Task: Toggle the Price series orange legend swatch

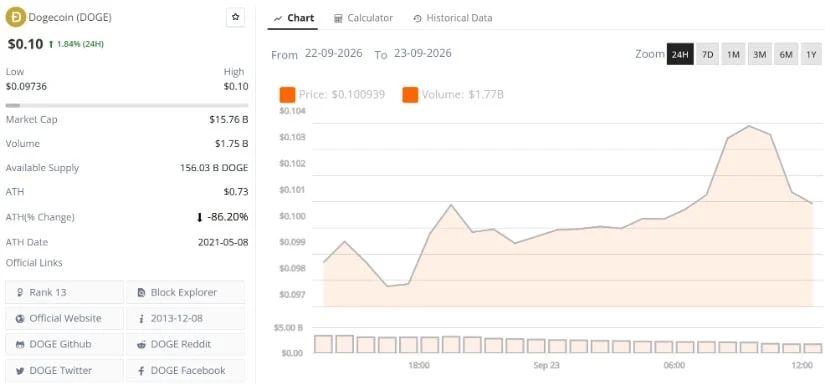Action: click(x=287, y=95)
